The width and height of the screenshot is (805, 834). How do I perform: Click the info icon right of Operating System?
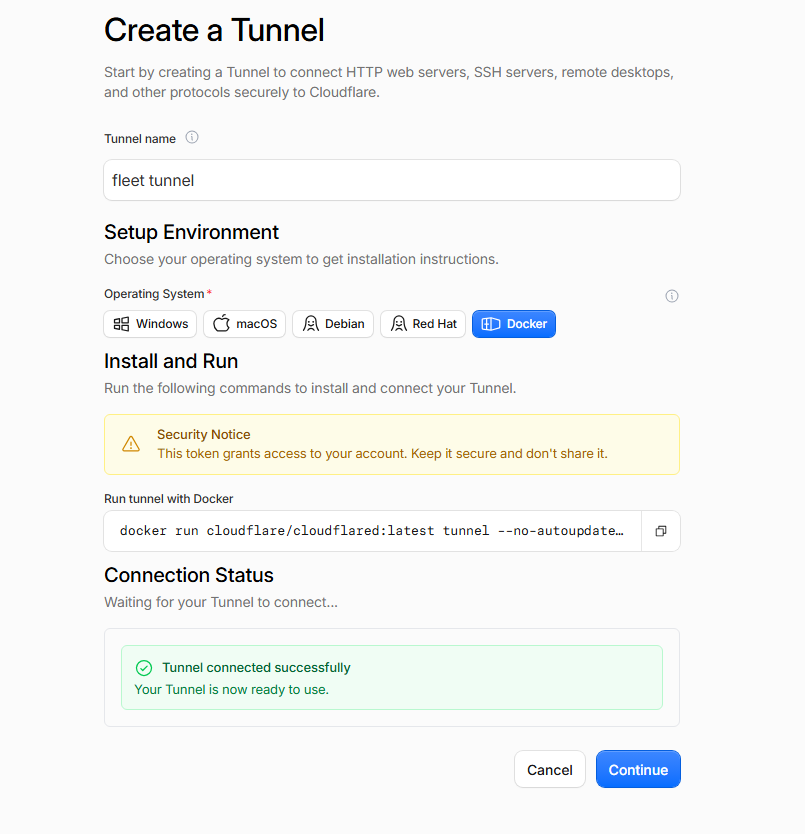(671, 296)
